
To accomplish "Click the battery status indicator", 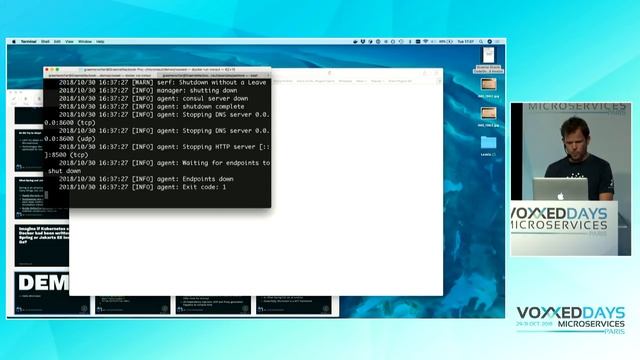I will click(446, 42).
